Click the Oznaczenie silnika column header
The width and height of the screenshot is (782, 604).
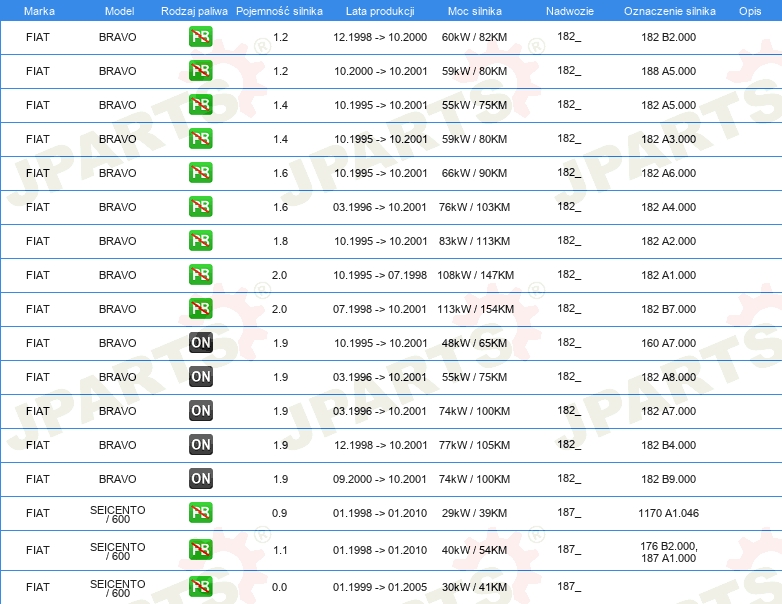(670, 11)
